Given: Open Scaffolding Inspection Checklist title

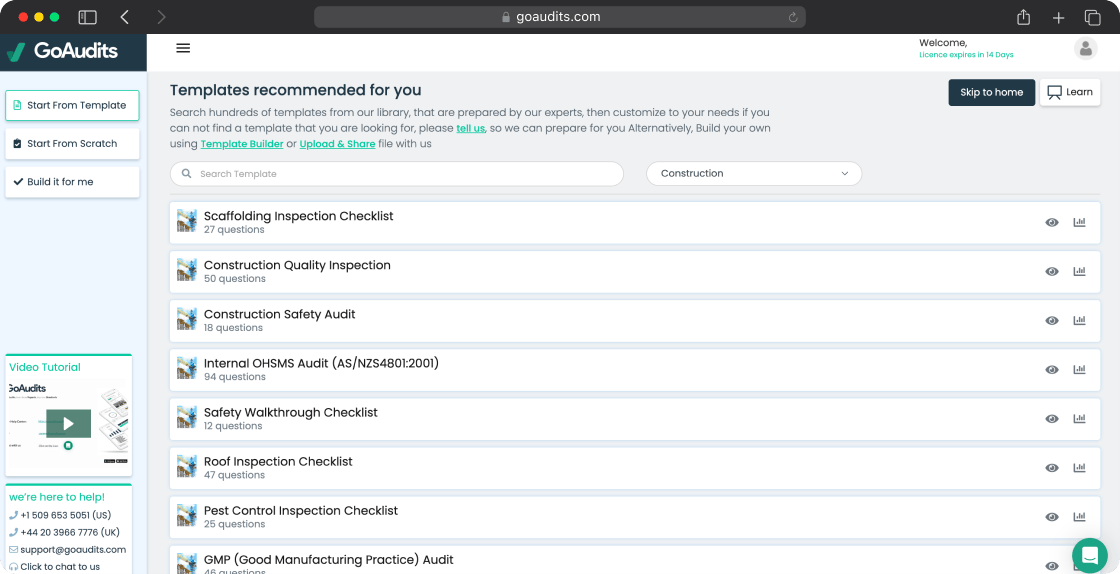Looking at the screenshot, I should (x=299, y=216).
